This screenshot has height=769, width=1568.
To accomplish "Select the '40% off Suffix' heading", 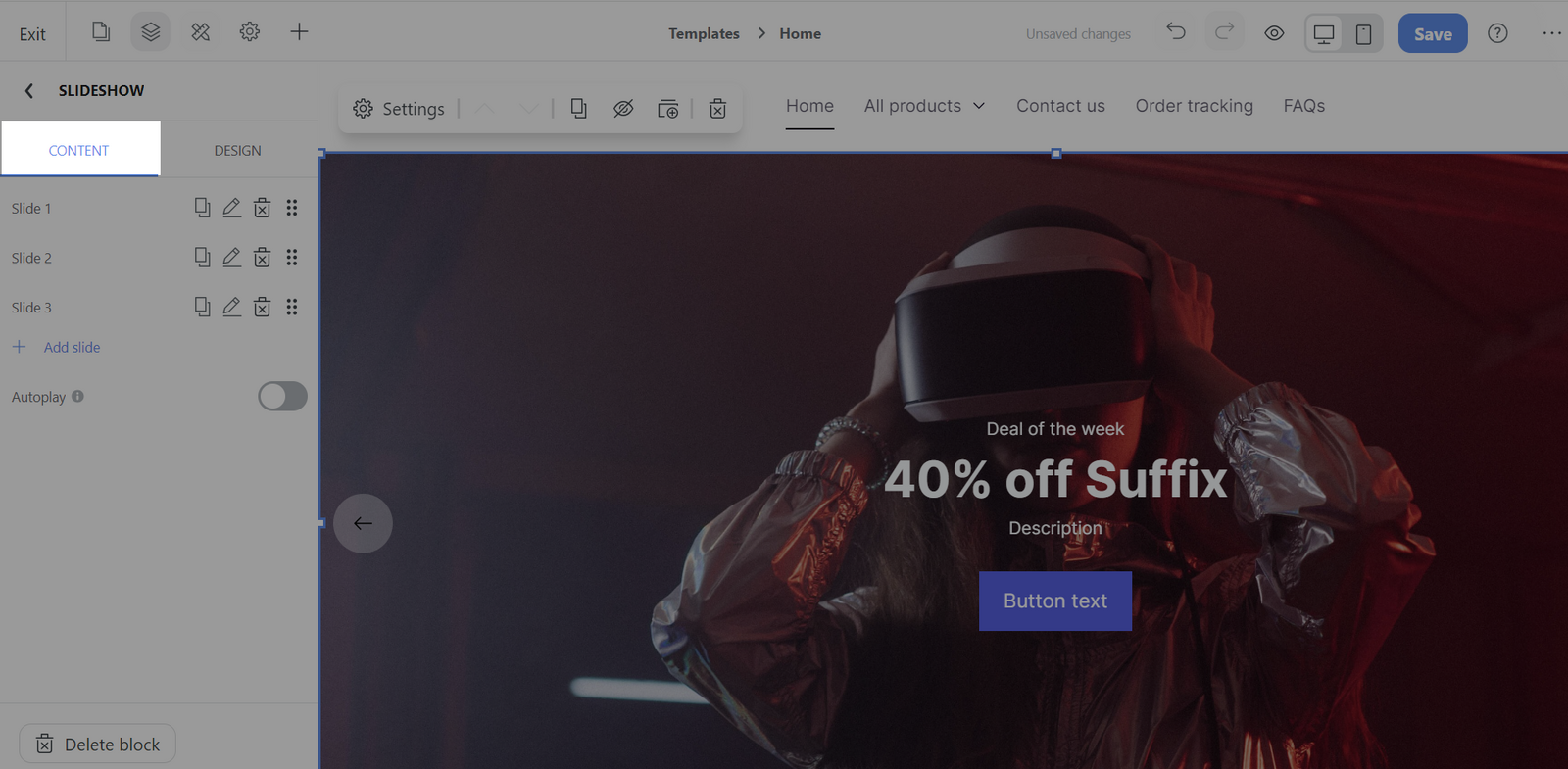I will tap(1055, 479).
